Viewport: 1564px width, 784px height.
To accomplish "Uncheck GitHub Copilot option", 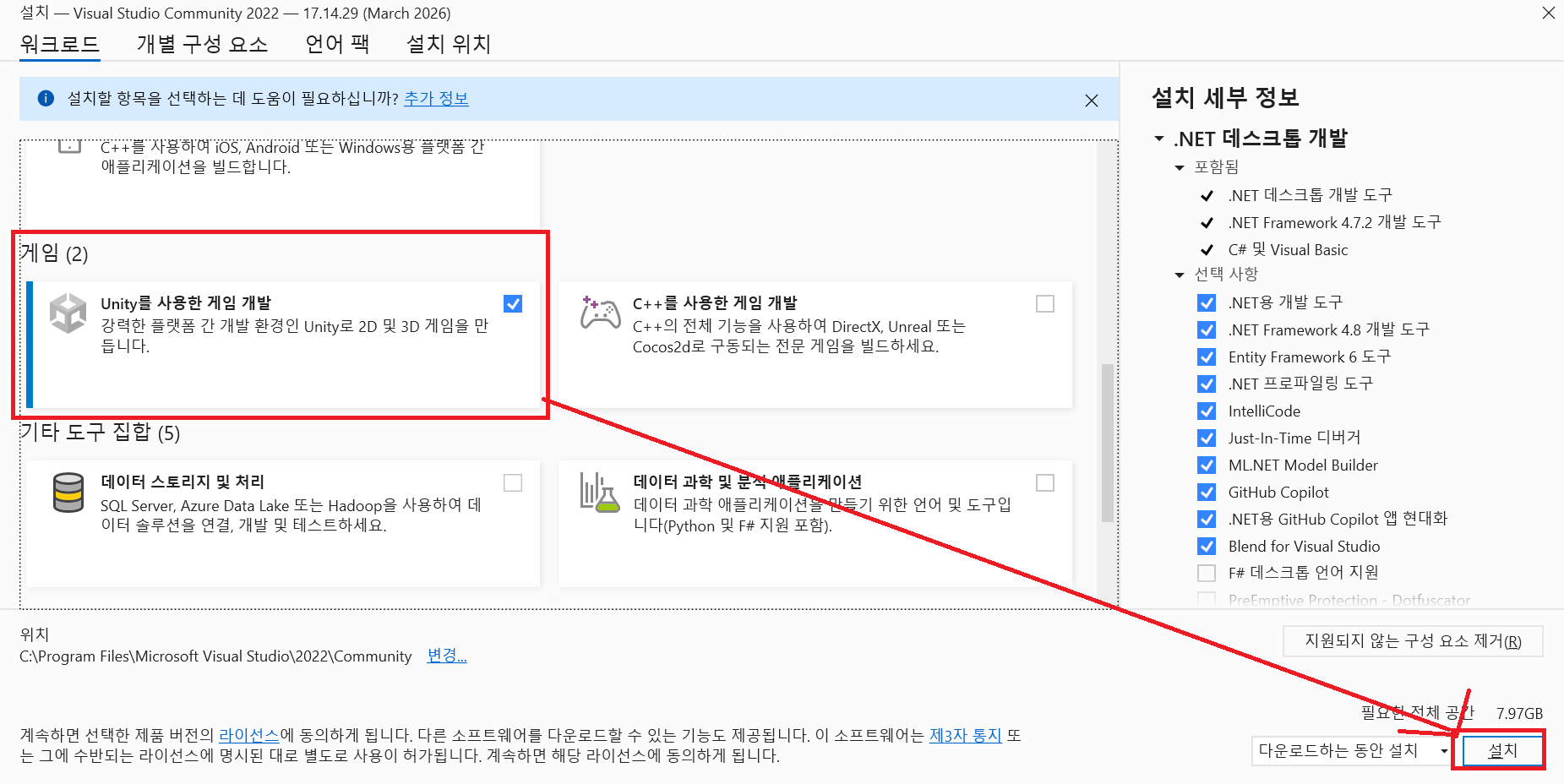I will (1207, 492).
